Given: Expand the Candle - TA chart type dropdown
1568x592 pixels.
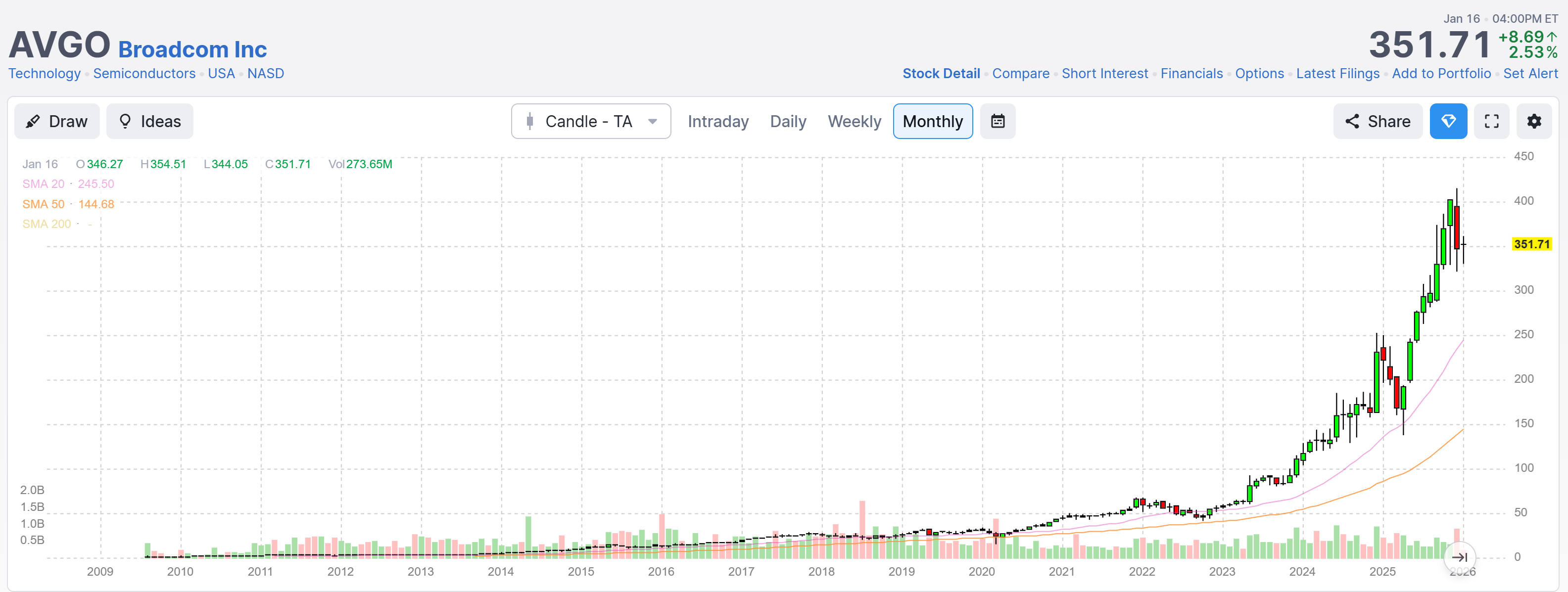Looking at the screenshot, I should click(590, 121).
